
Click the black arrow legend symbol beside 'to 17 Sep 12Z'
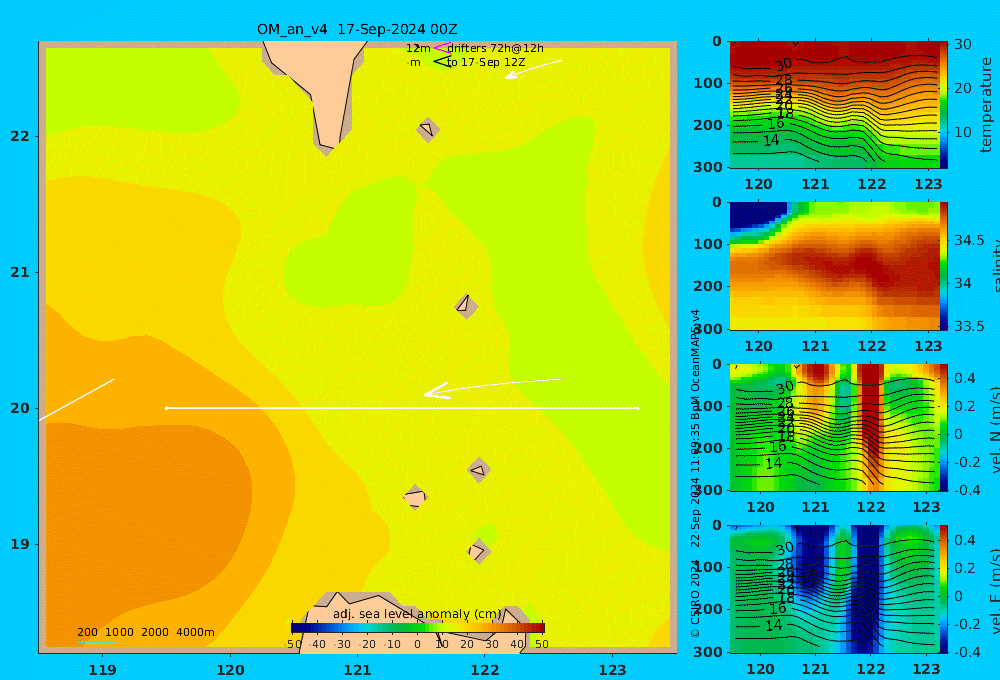[x=442, y=61]
